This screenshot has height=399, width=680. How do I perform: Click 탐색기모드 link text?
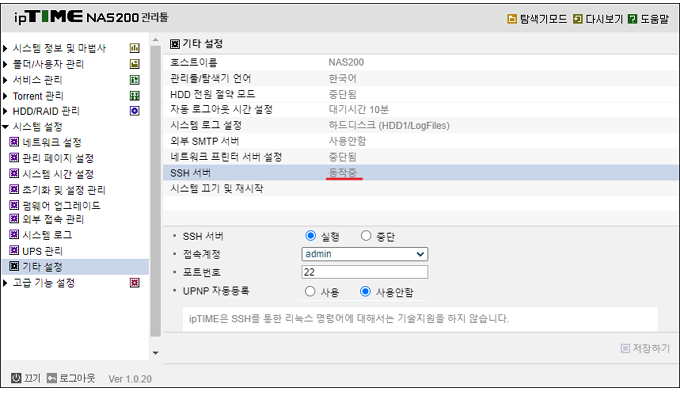coord(543,19)
